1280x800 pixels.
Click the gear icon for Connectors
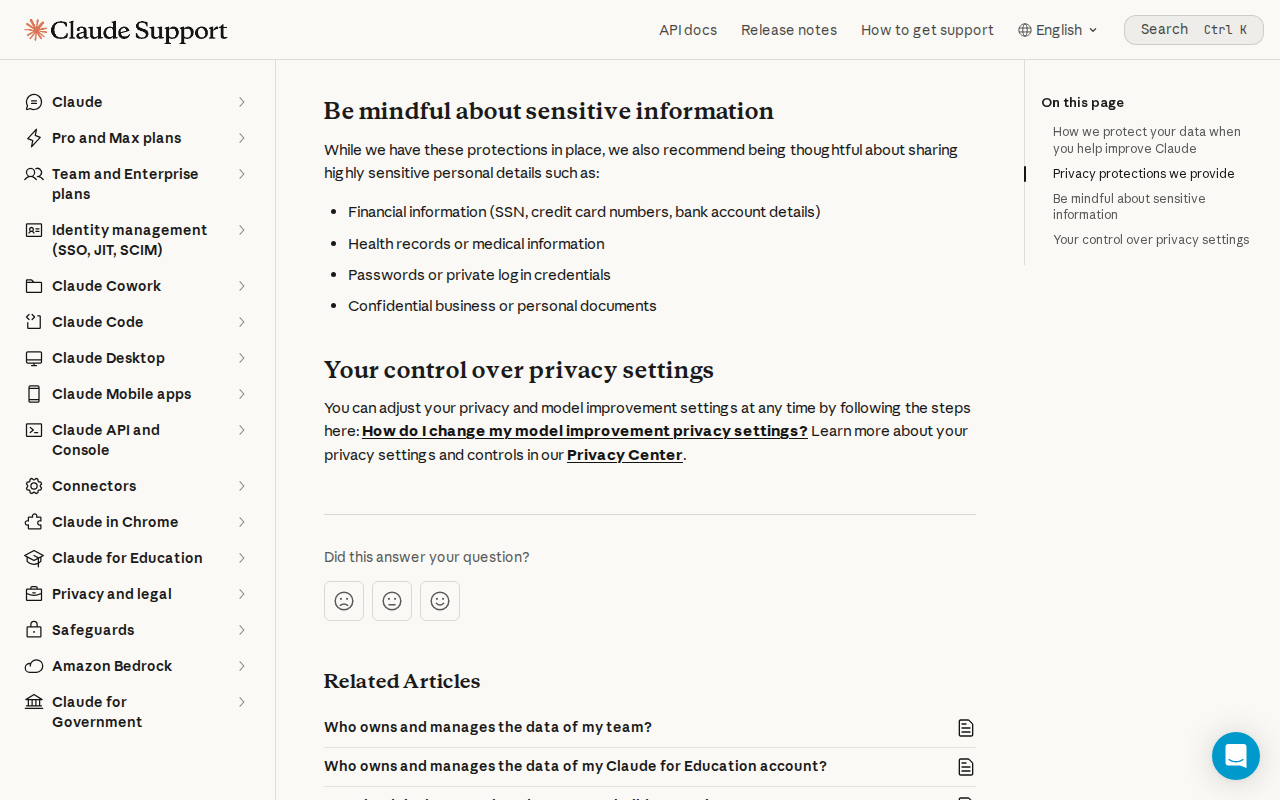coord(34,486)
